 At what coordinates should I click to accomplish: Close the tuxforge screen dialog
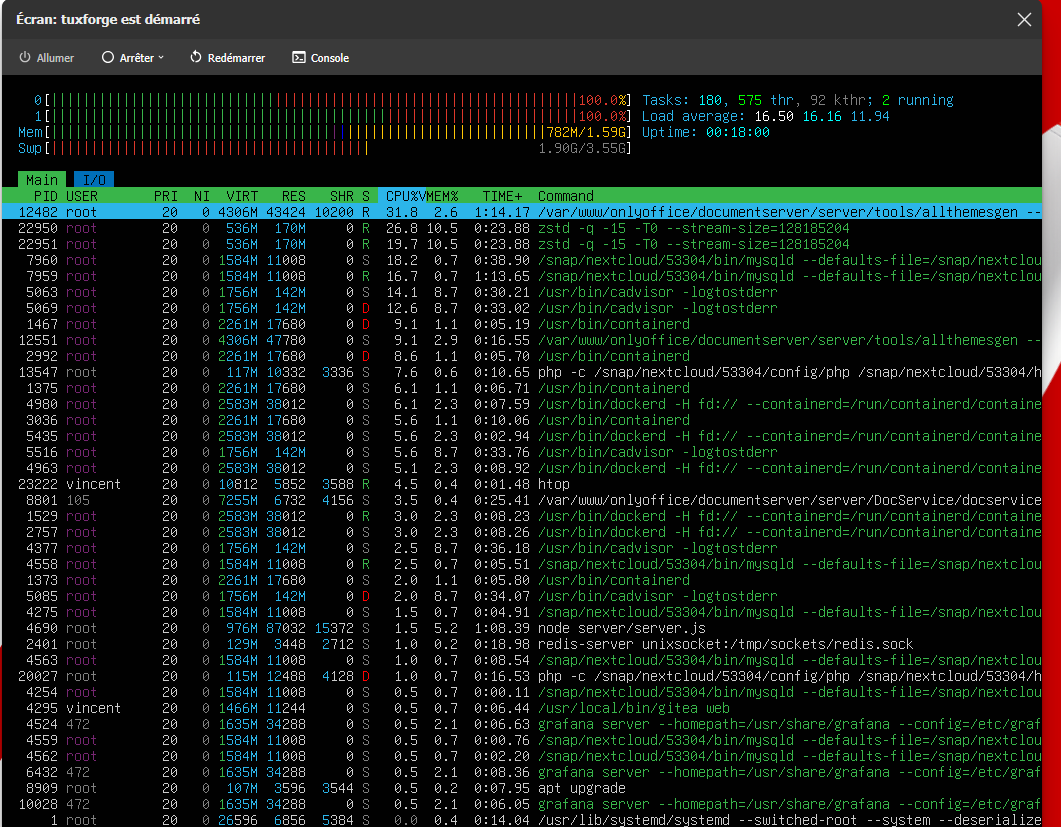click(x=1024, y=20)
